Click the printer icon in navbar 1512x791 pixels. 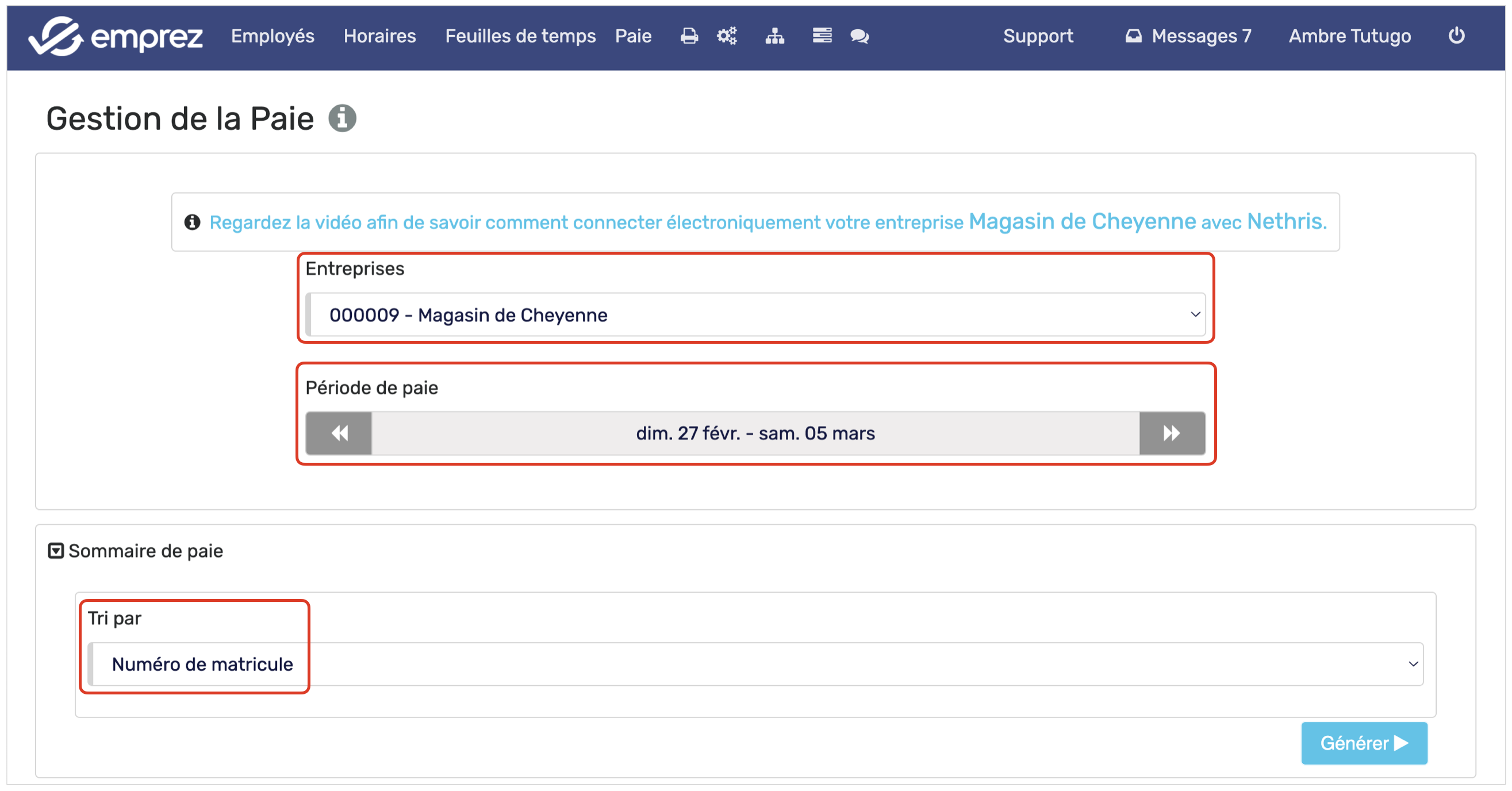click(x=689, y=36)
